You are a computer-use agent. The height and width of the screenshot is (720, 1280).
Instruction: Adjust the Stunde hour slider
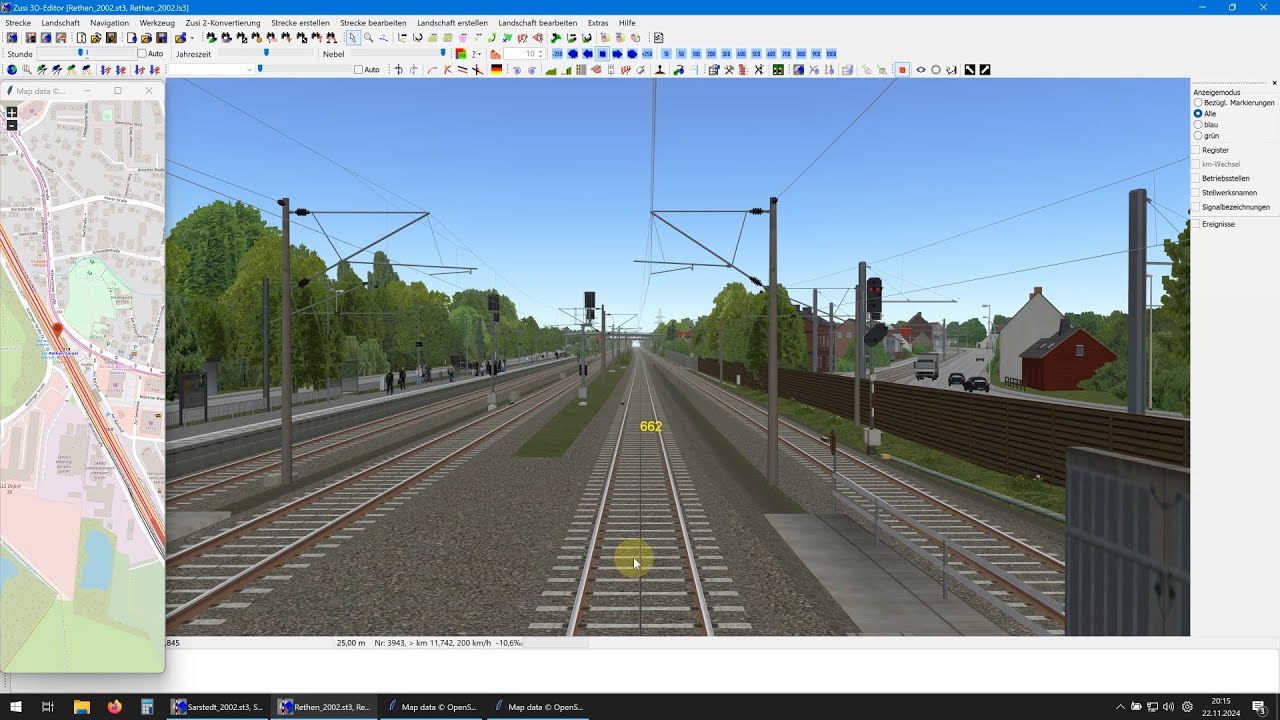(82, 54)
